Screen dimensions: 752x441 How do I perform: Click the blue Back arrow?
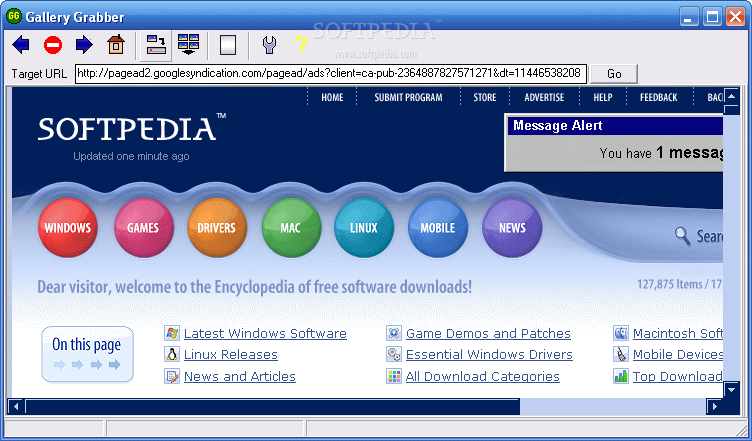pyautogui.click(x=21, y=45)
